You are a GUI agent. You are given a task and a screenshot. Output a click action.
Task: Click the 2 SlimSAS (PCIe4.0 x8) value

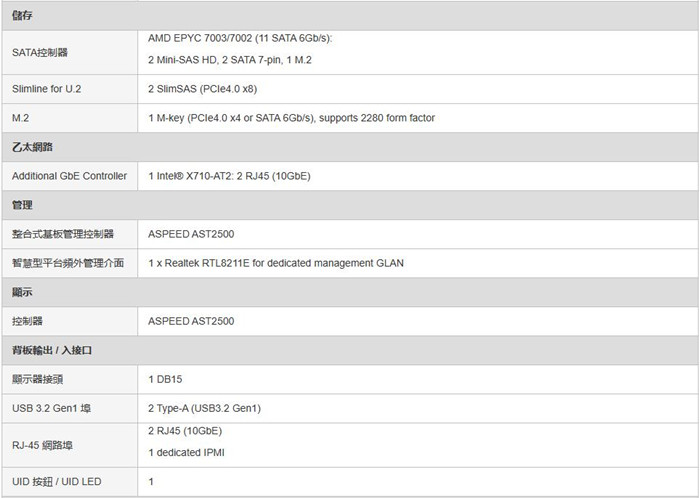(202, 89)
